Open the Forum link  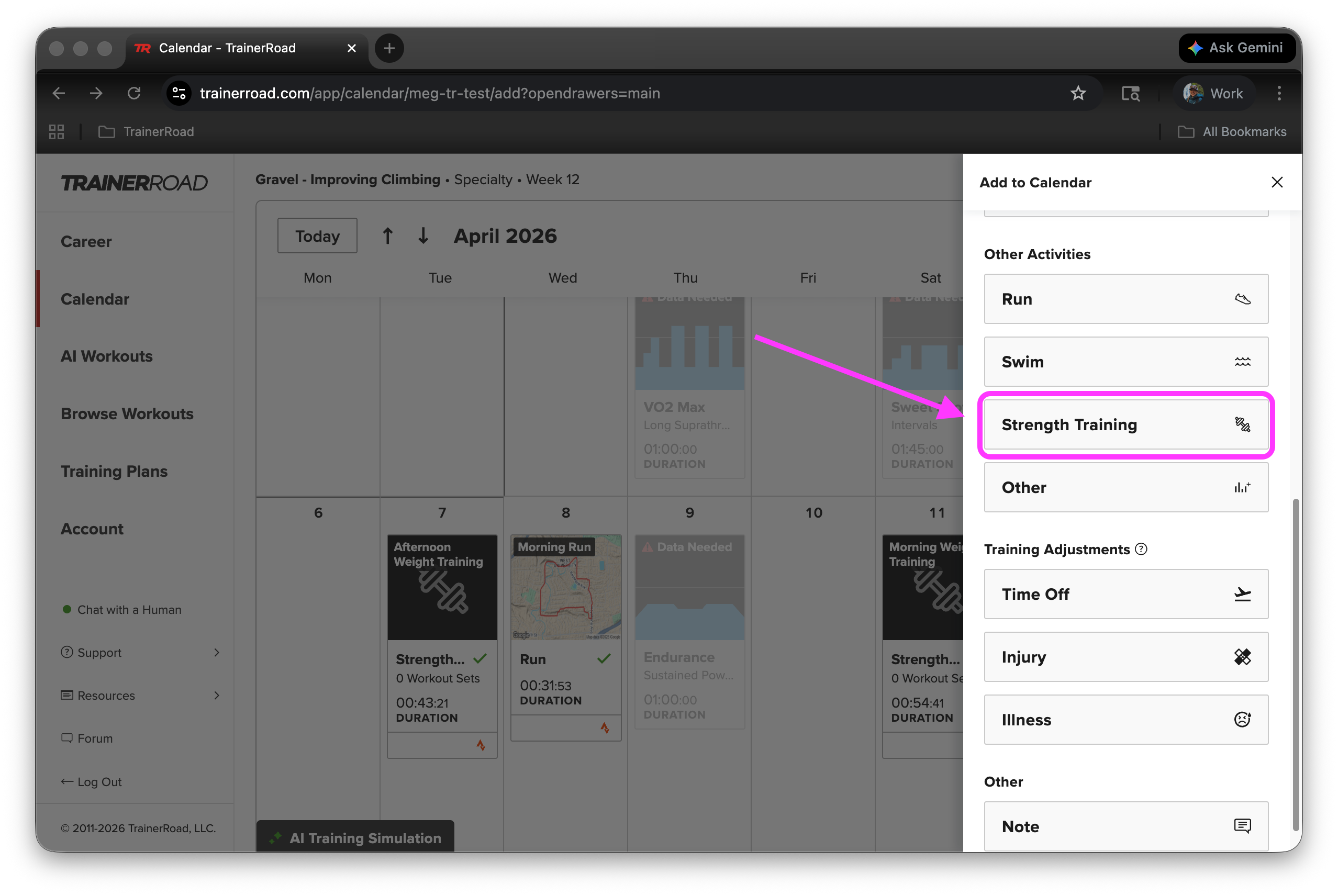point(87,738)
